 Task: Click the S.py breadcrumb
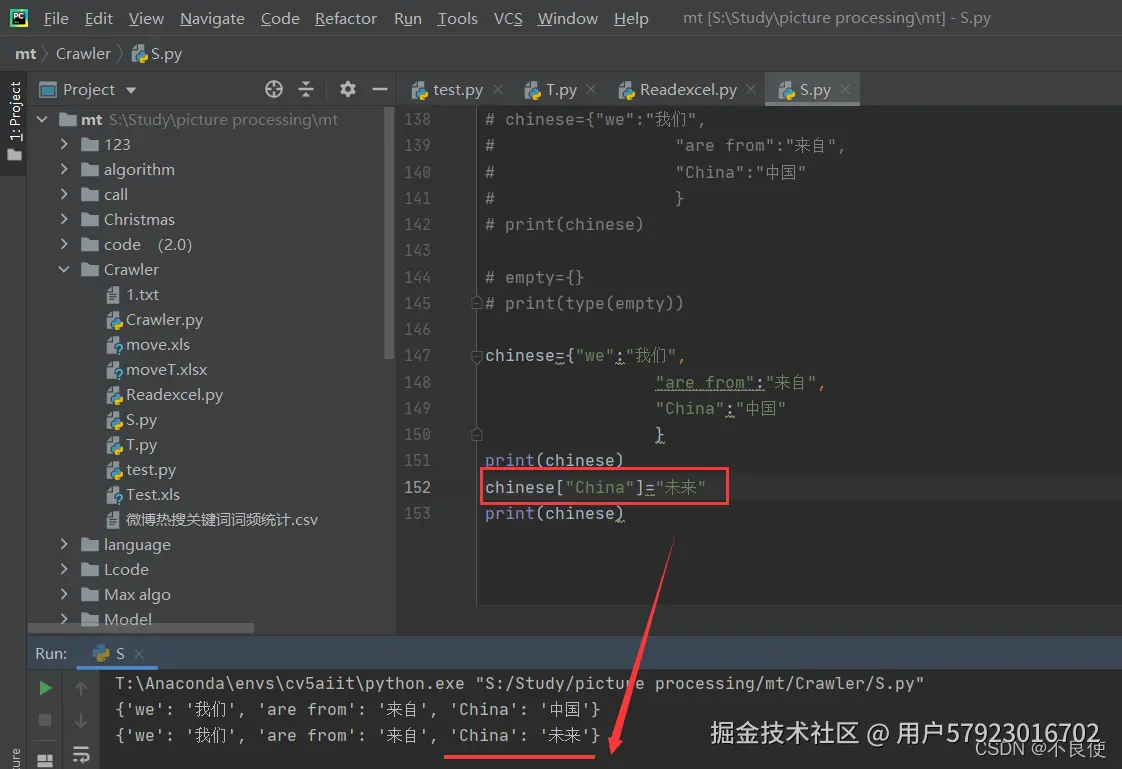pos(157,54)
